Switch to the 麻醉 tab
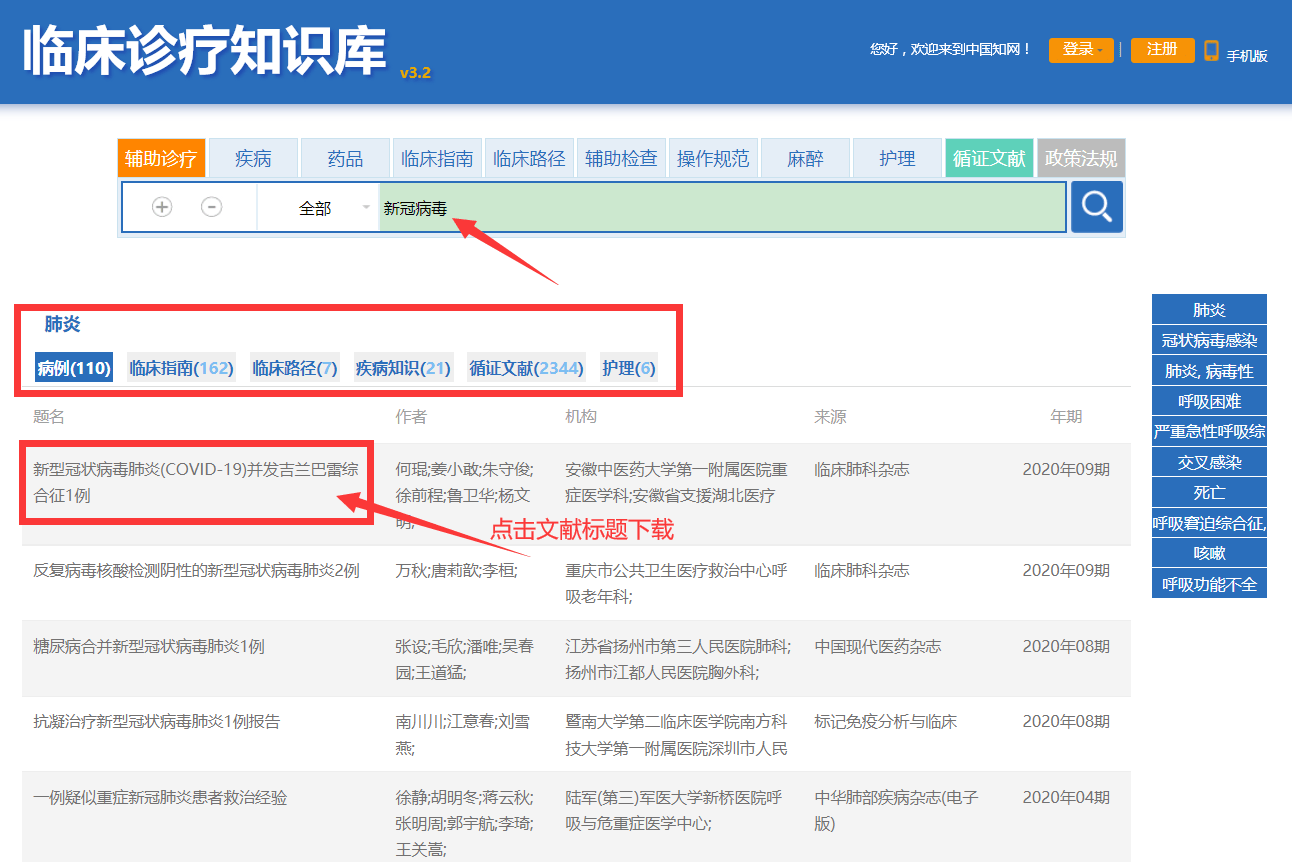Viewport: 1292px width, 862px height. coord(805,158)
